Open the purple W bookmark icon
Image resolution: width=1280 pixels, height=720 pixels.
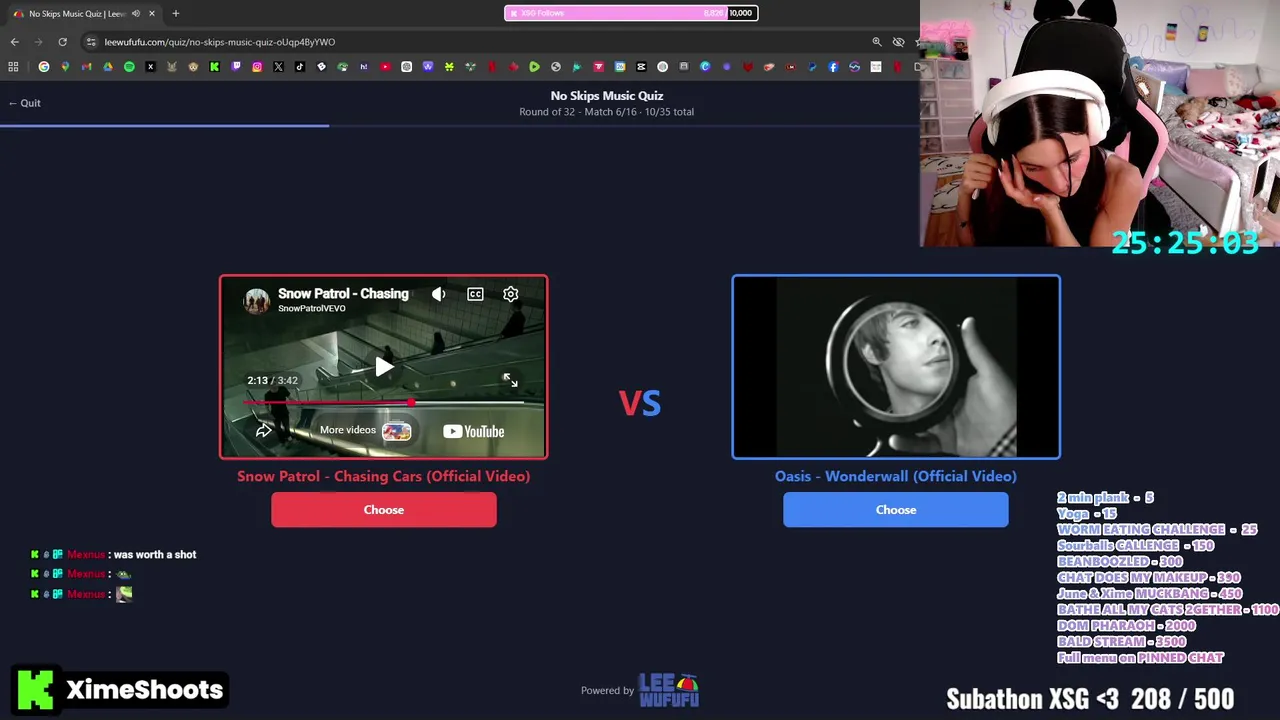(428, 67)
